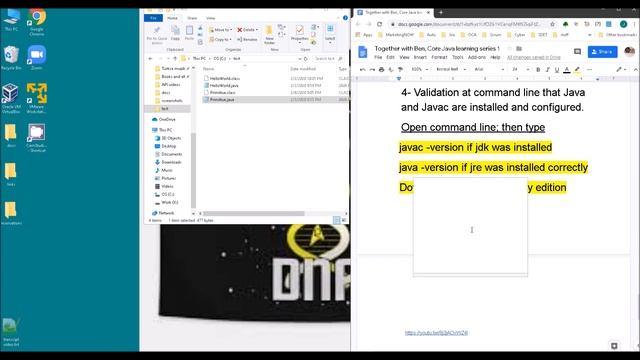Open Move to dropdown in Explorer
This screenshot has width=640, height=360.
pos(220,30)
